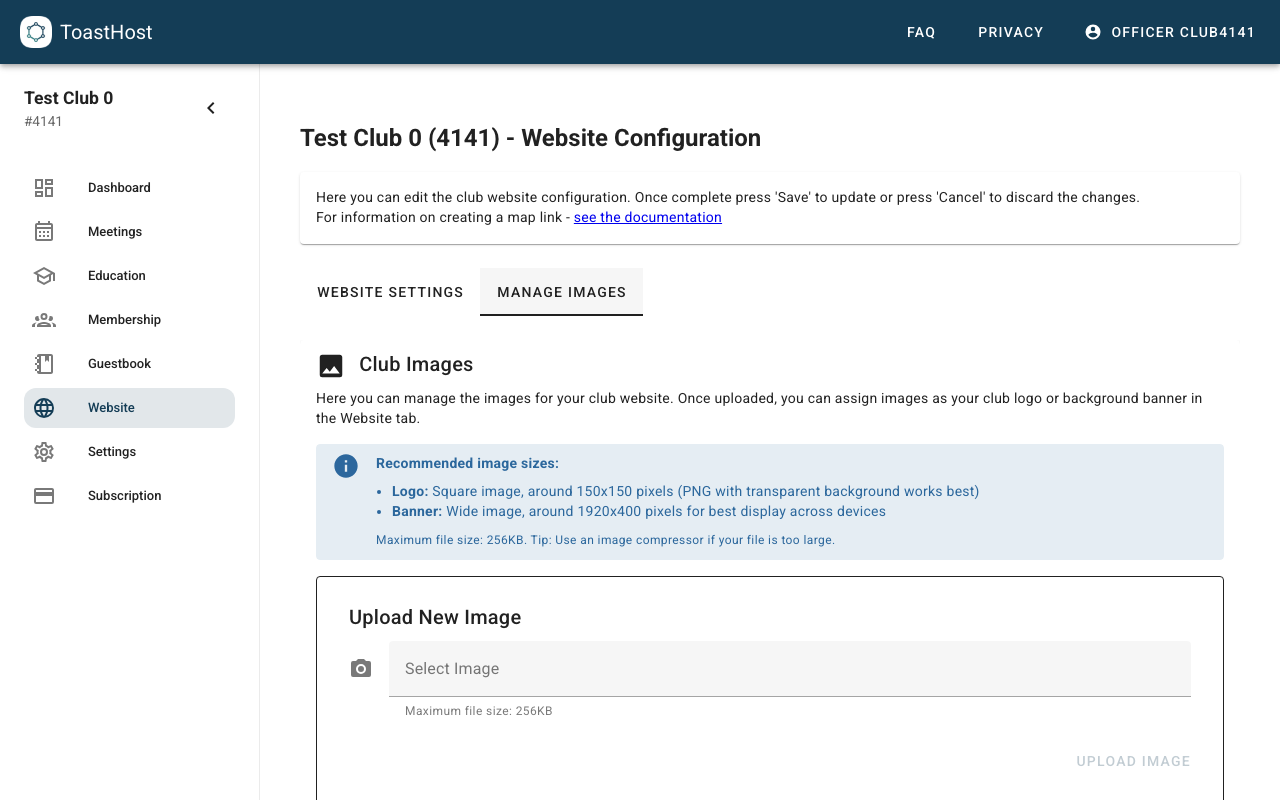Open the FAQ page

(x=920, y=32)
